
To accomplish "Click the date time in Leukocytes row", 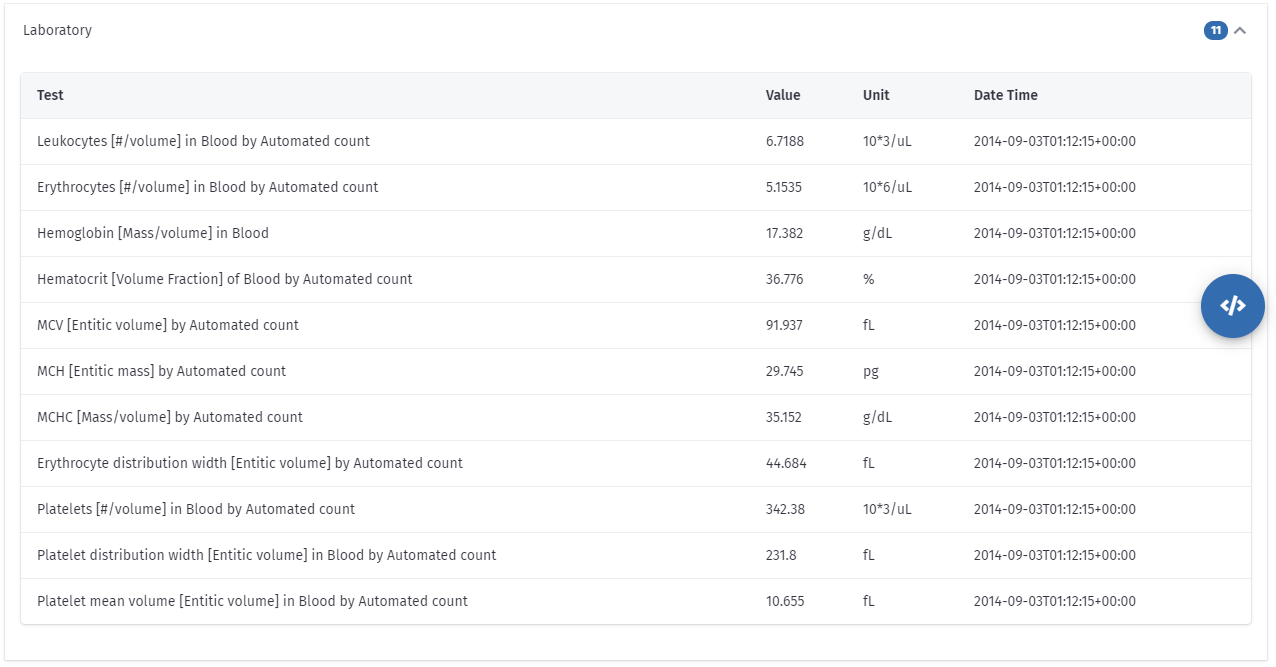I will pyautogui.click(x=1055, y=141).
